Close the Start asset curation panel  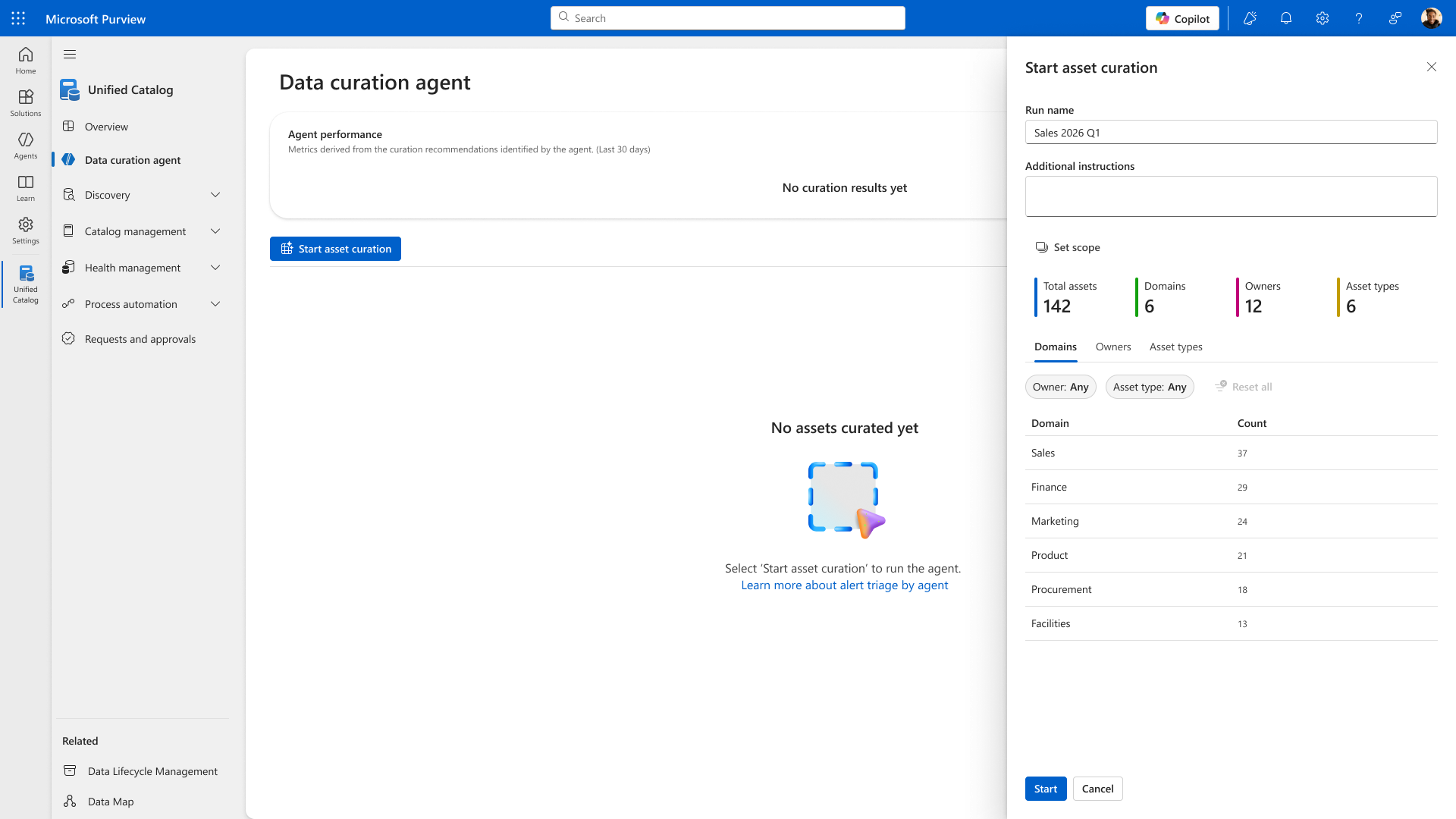pyautogui.click(x=1432, y=67)
